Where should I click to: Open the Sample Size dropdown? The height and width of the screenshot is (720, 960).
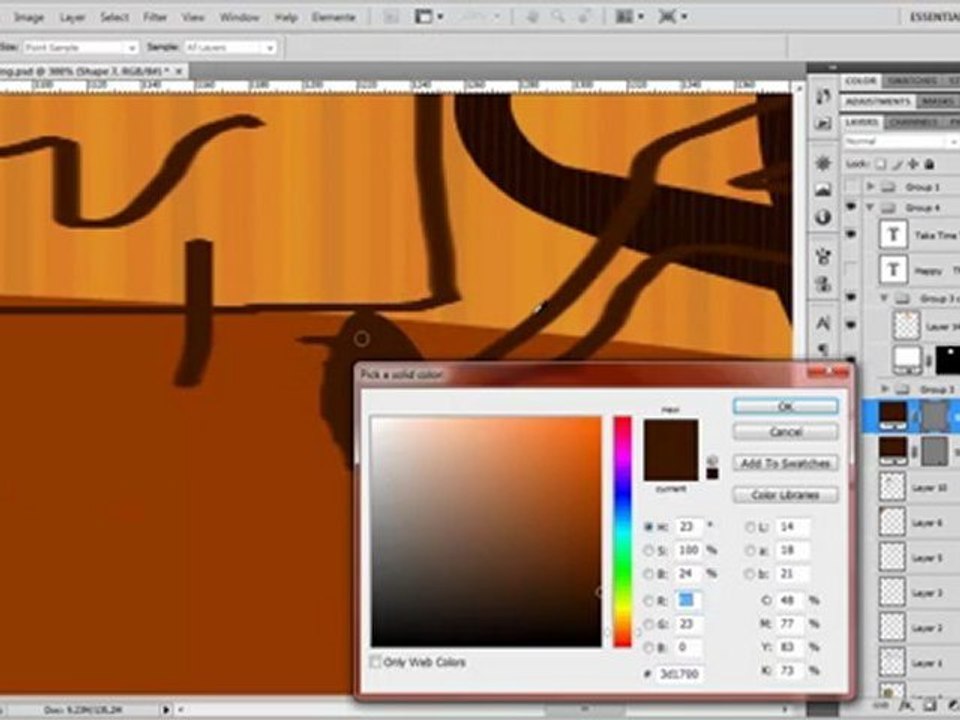point(80,47)
